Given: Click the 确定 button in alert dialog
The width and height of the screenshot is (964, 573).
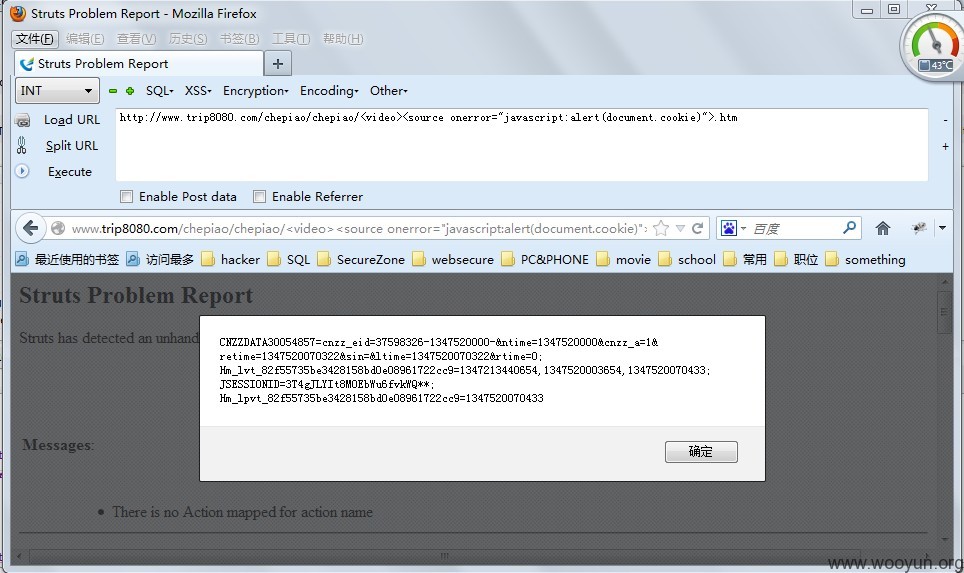Looking at the screenshot, I should 701,452.
